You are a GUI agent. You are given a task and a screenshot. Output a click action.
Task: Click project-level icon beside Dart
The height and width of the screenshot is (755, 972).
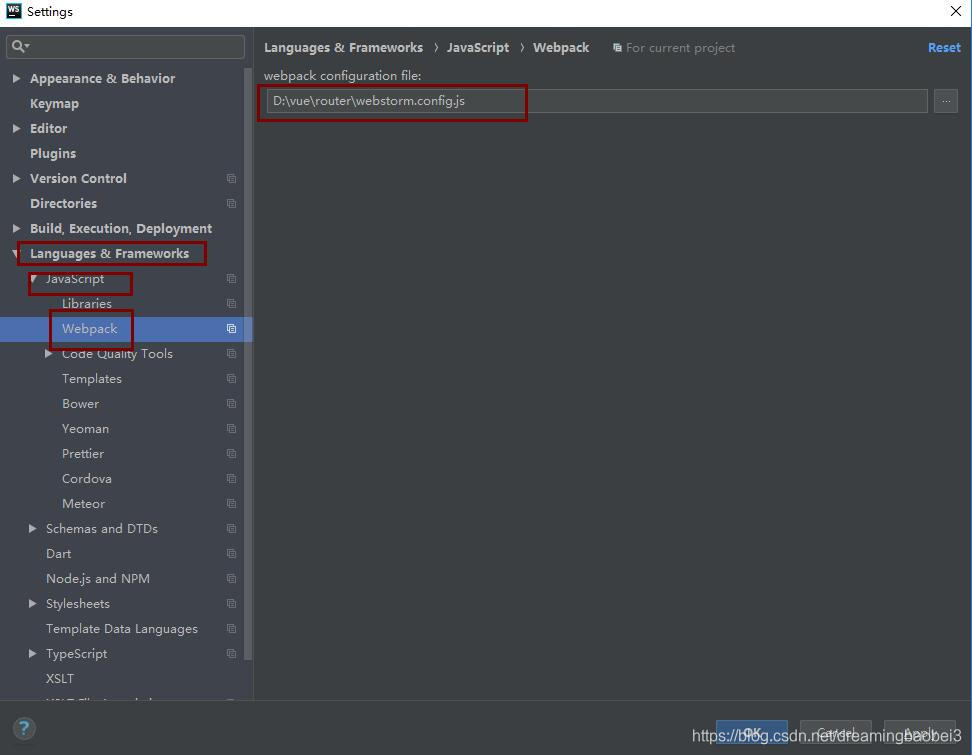[231, 554]
